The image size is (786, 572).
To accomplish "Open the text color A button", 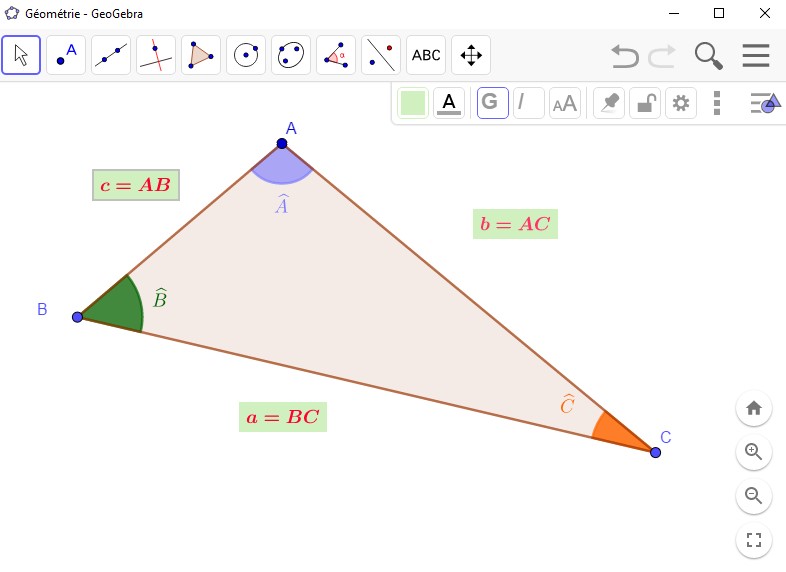I will click(x=449, y=103).
